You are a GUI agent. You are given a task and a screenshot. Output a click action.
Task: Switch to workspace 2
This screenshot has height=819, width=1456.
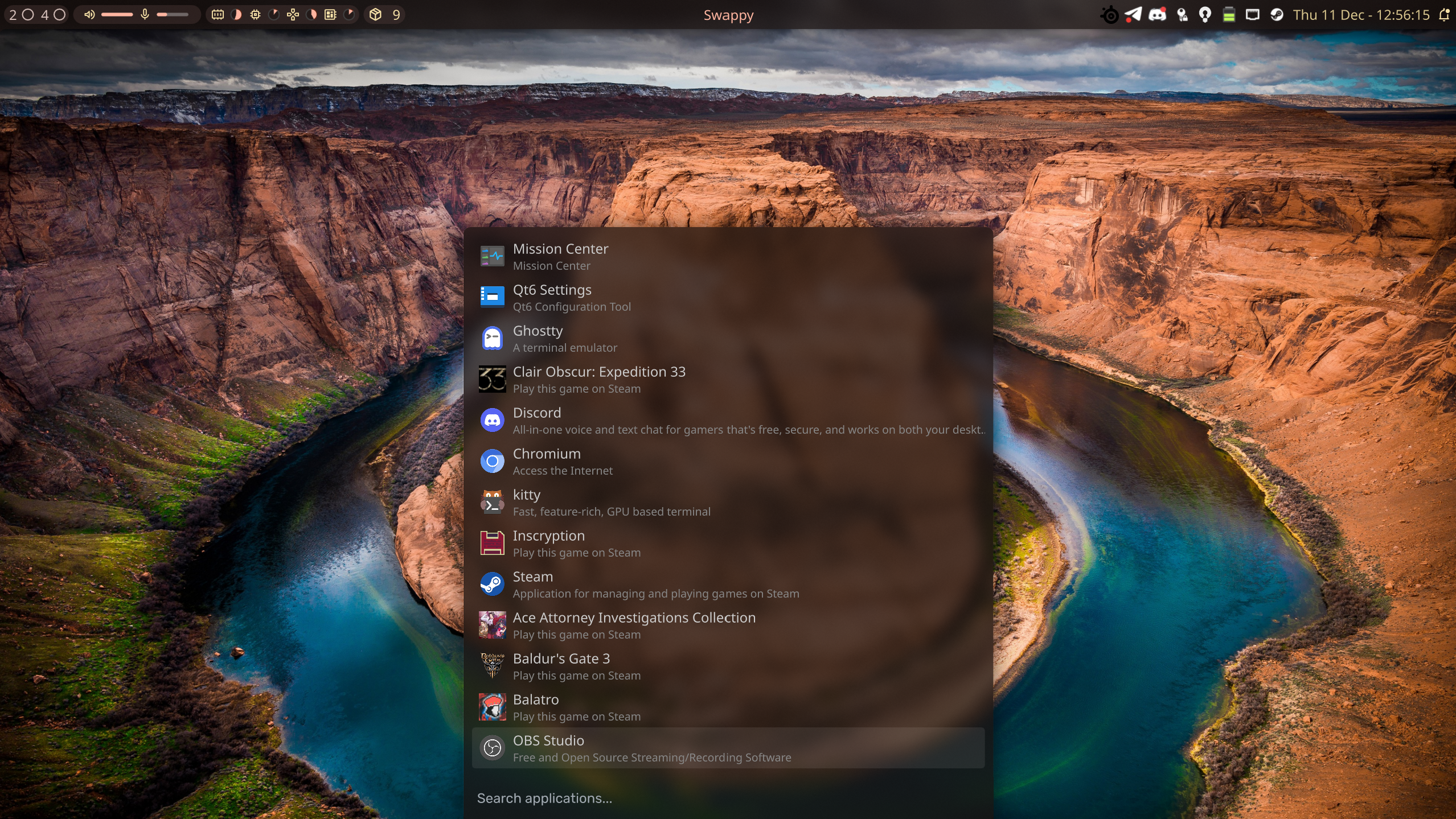tap(13, 15)
